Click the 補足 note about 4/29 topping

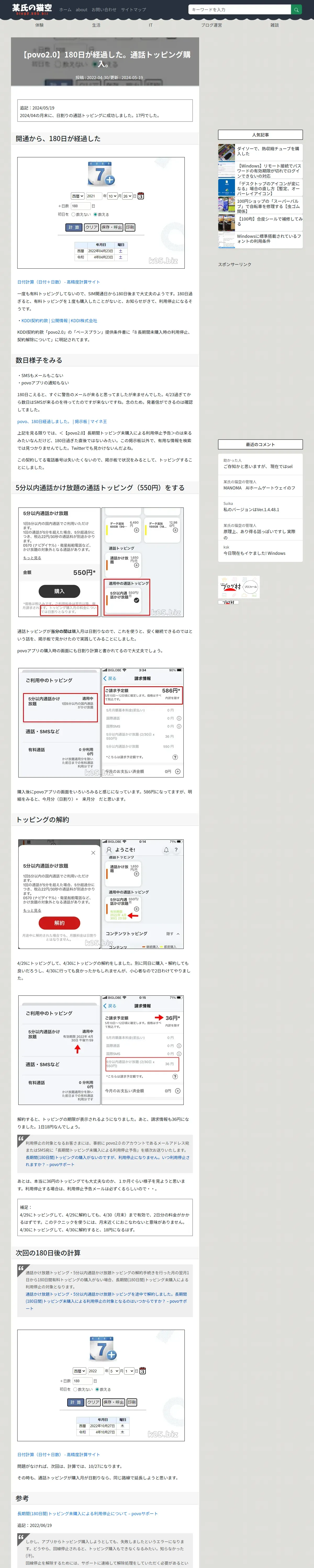coord(105,1217)
